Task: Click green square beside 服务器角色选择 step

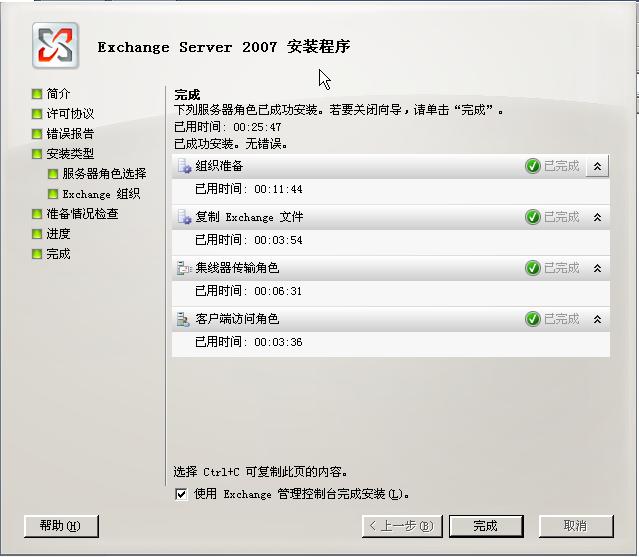Action: pyautogui.click(x=53, y=174)
